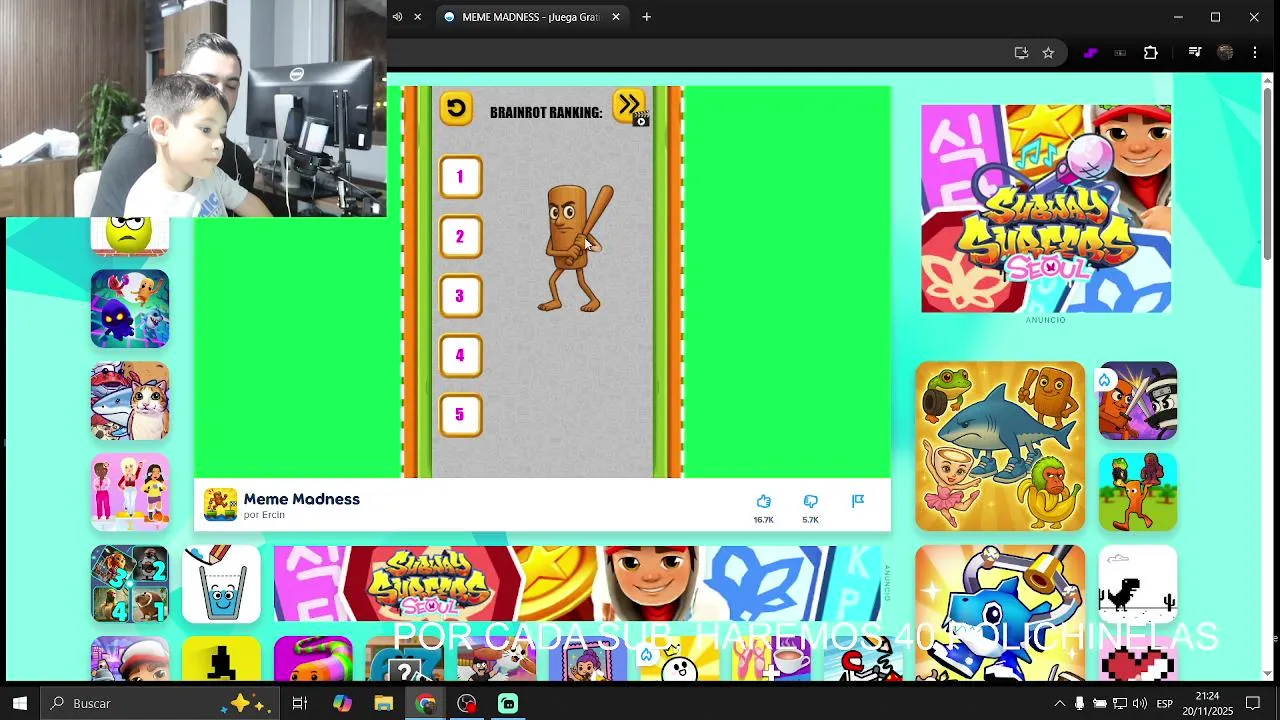Click the muted-audio icon on first tab

tap(397, 17)
